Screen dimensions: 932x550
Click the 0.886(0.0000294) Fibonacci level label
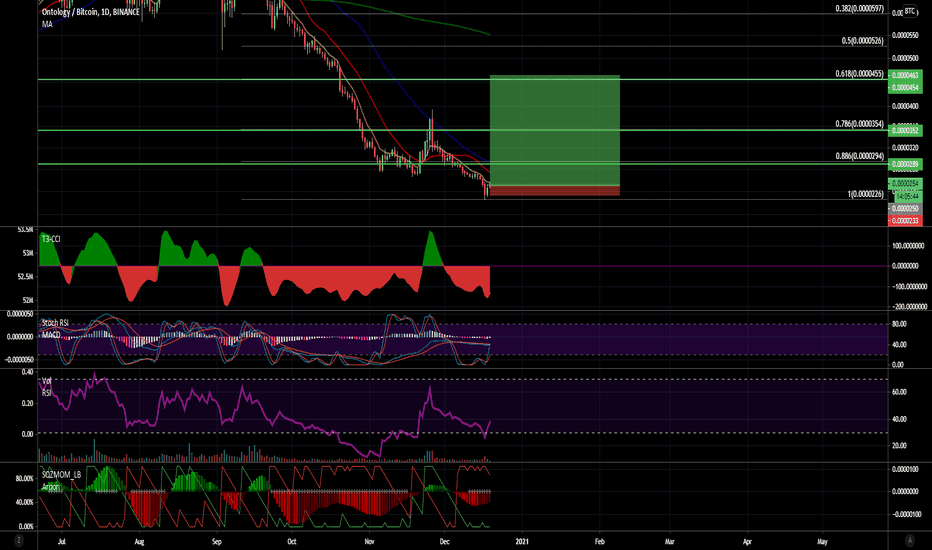coord(859,156)
